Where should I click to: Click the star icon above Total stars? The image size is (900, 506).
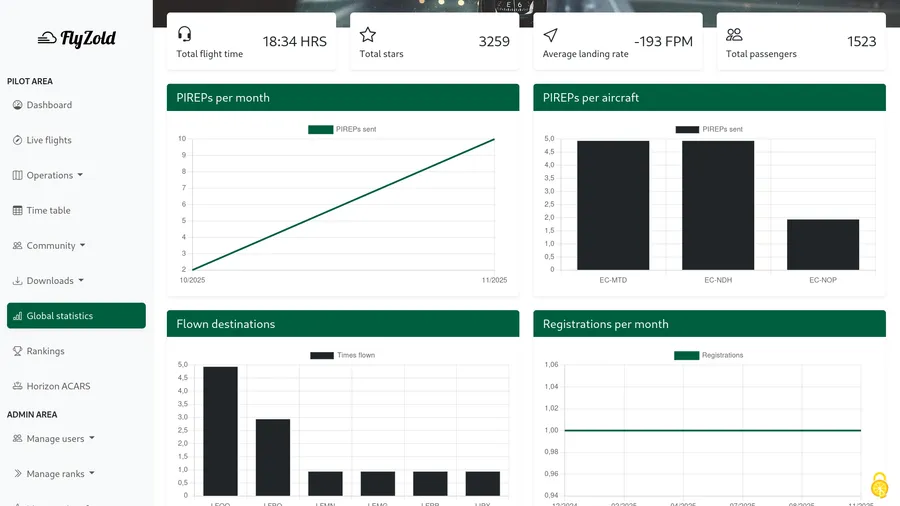[367, 34]
